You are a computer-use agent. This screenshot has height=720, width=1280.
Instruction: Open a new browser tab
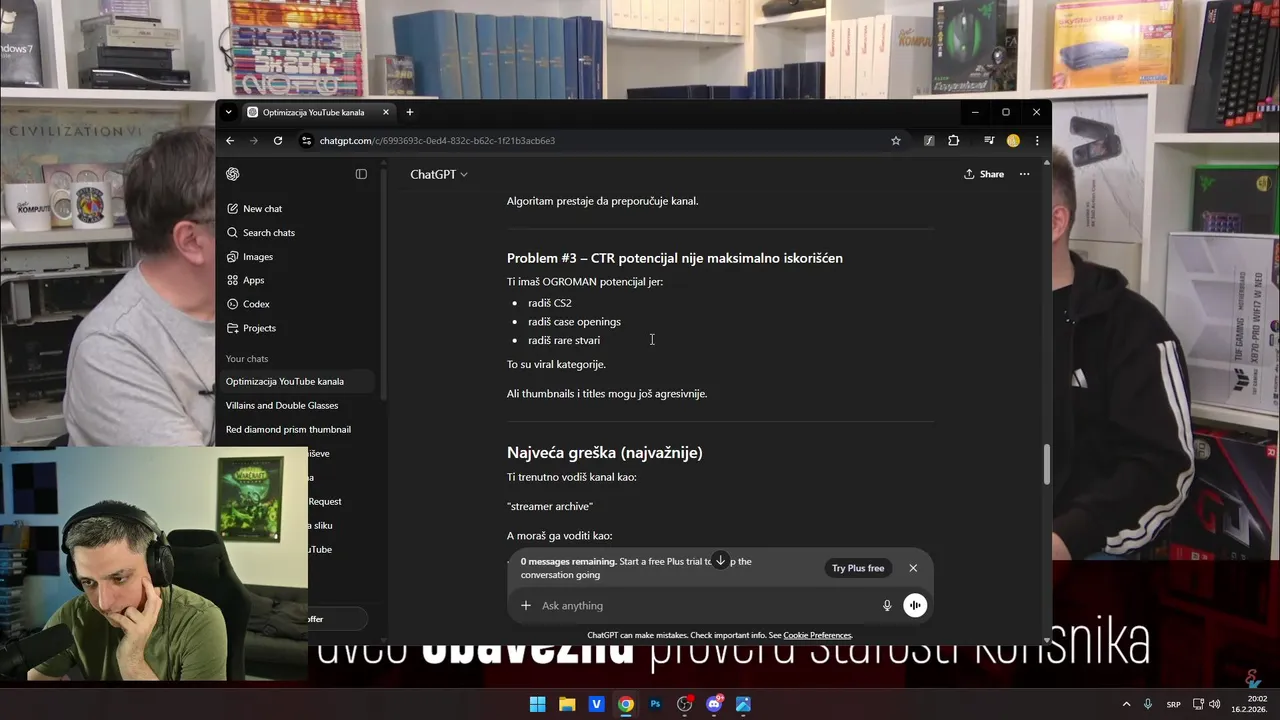point(409,112)
